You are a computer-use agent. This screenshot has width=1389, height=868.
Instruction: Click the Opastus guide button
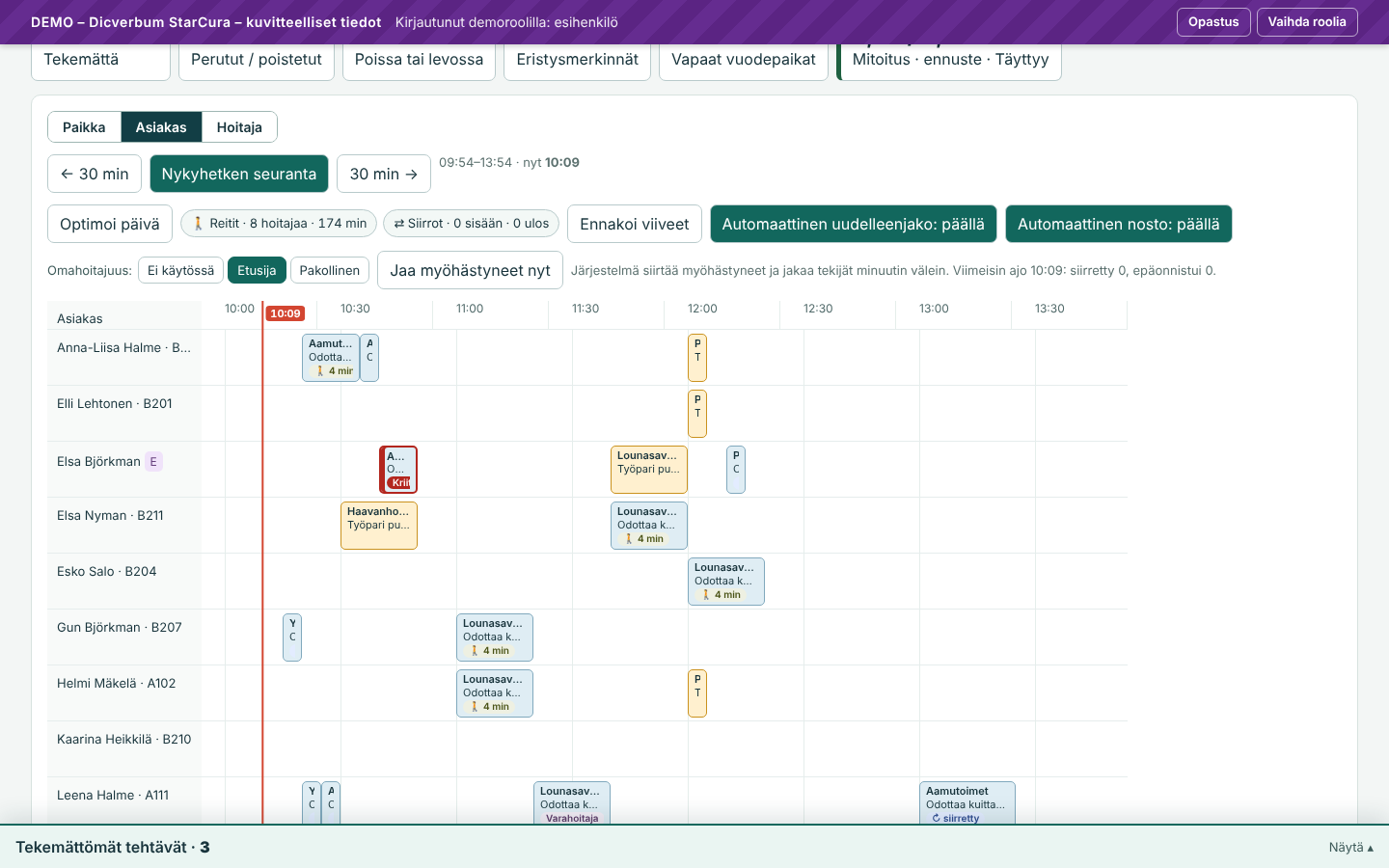point(1213,22)
